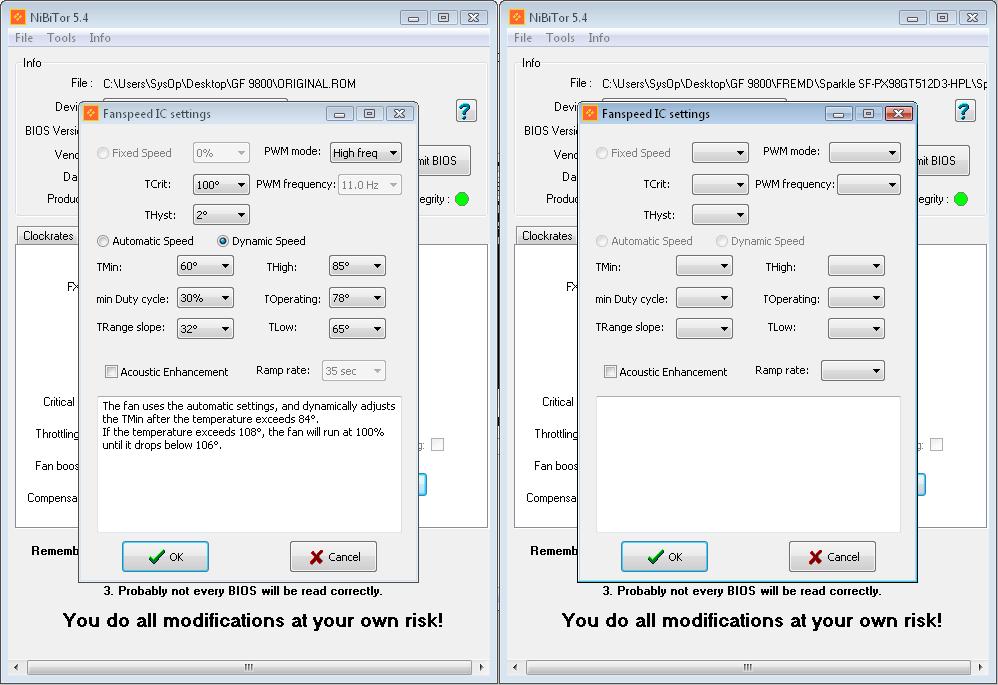Click the Fanspeed IC settings icon in left dialog

click(x=91, y=113)
